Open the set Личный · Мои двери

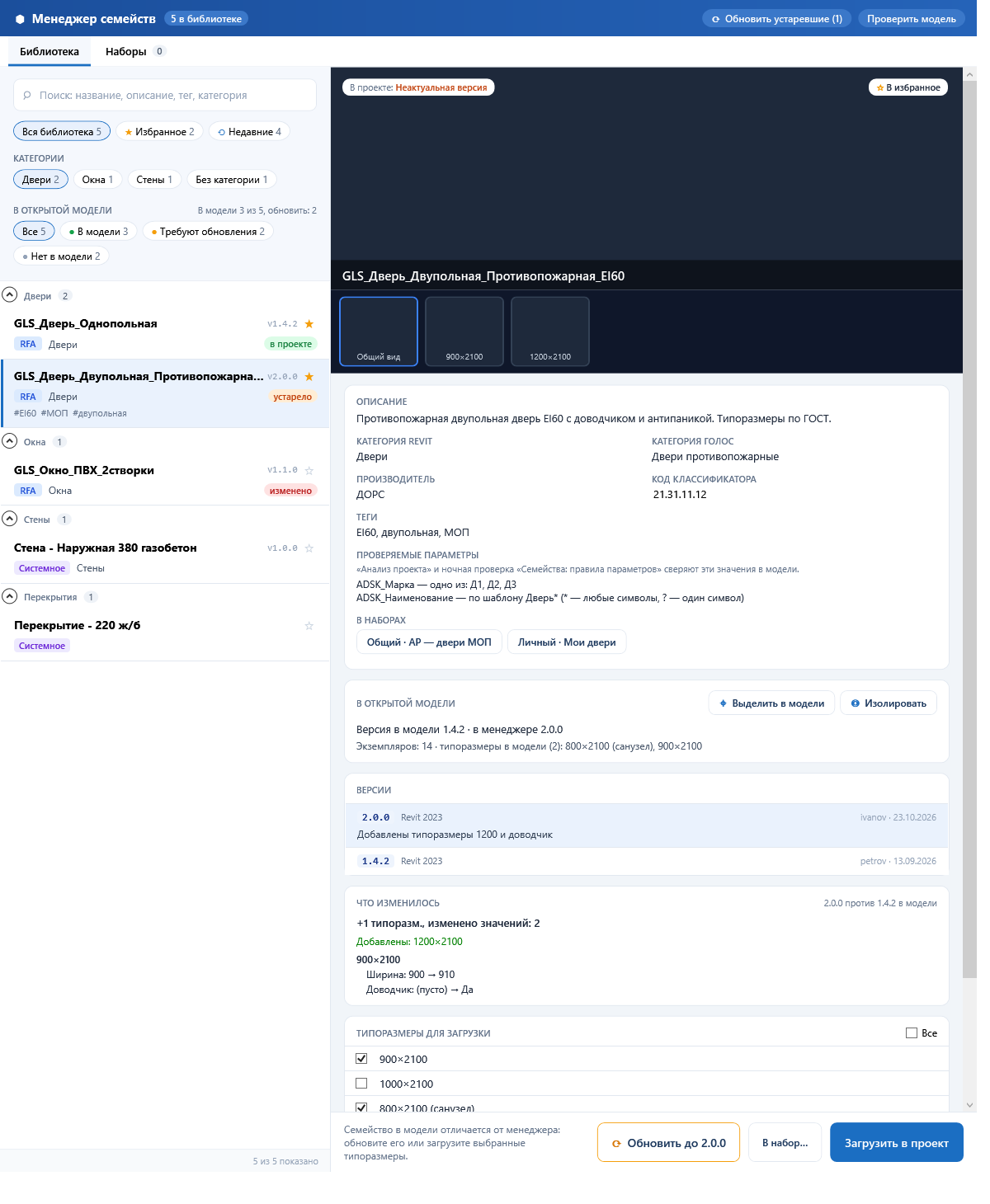(x=567, y=642)
